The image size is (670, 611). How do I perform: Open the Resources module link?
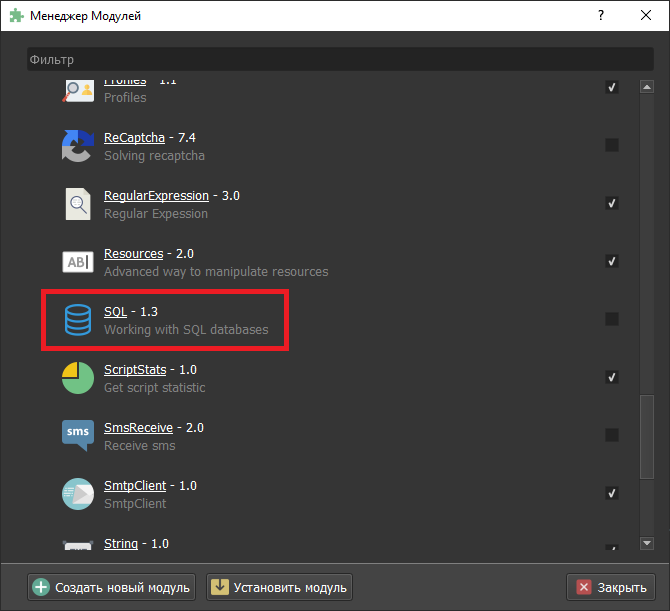133,254
